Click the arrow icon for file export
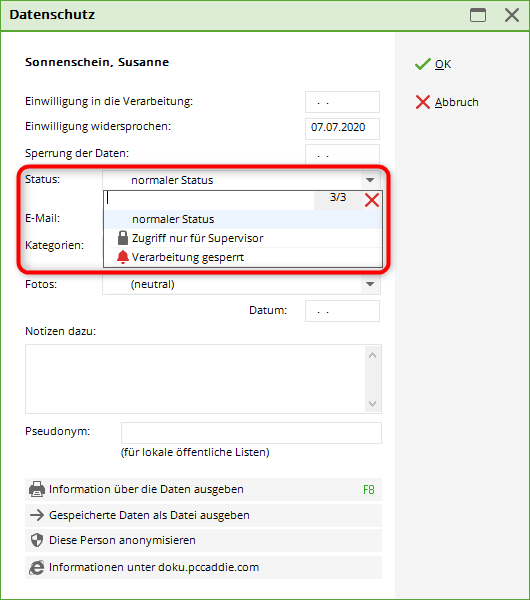530x600 pixels. click(37, 515)
